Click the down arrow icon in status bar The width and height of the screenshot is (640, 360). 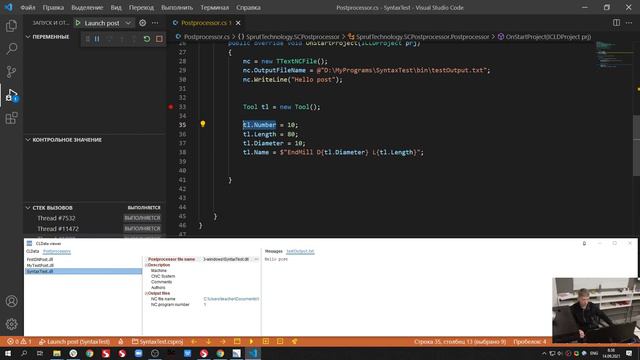(x=208, y=342)
